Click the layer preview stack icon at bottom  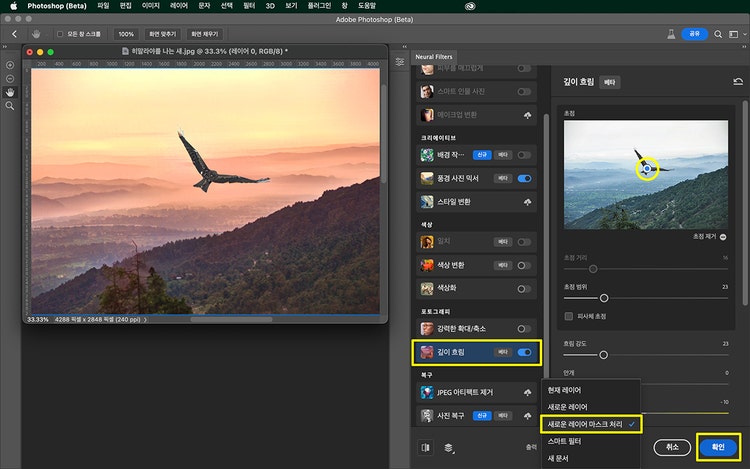pos(450,447)
